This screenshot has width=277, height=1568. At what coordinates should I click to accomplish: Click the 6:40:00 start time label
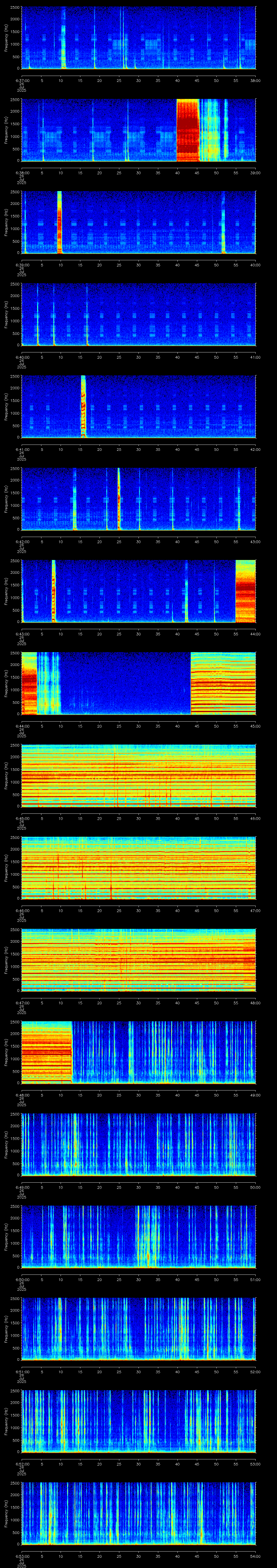point(22,357)
